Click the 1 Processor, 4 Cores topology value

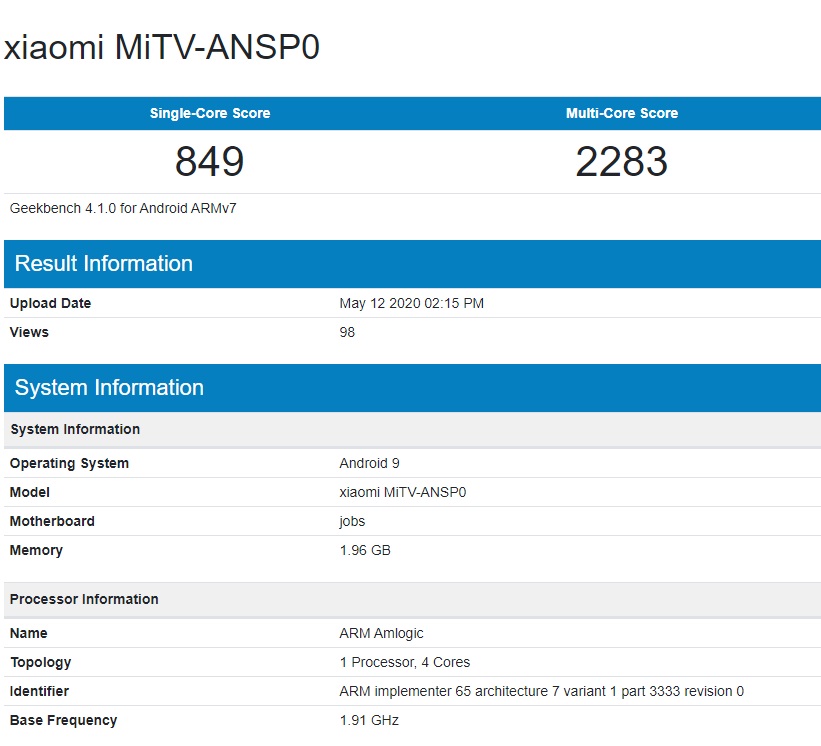[x=404, y=662]
